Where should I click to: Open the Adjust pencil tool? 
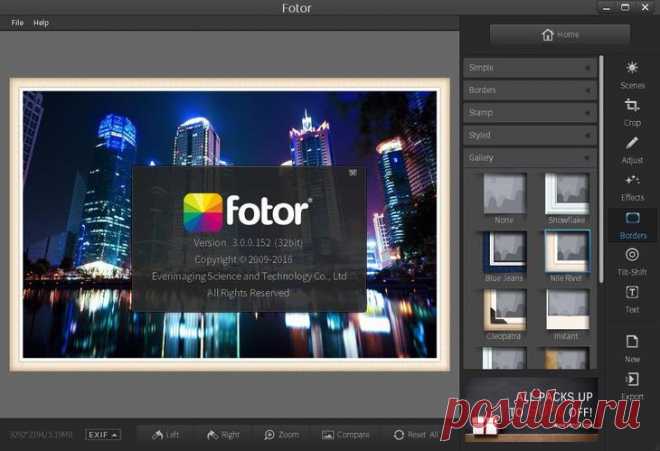click(x=632, y=150)
